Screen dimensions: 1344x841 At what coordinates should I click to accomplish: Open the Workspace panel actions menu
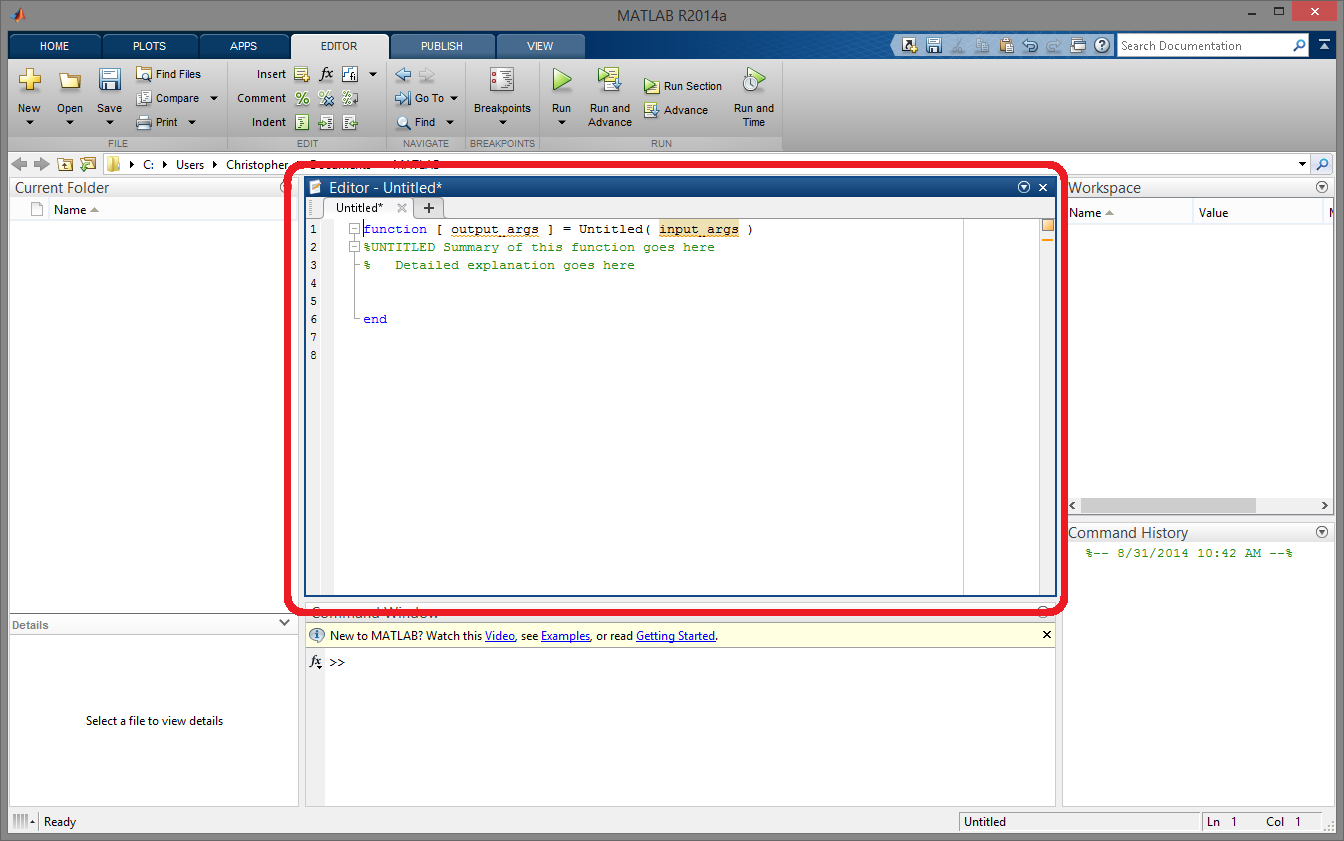coord(1322,187)
